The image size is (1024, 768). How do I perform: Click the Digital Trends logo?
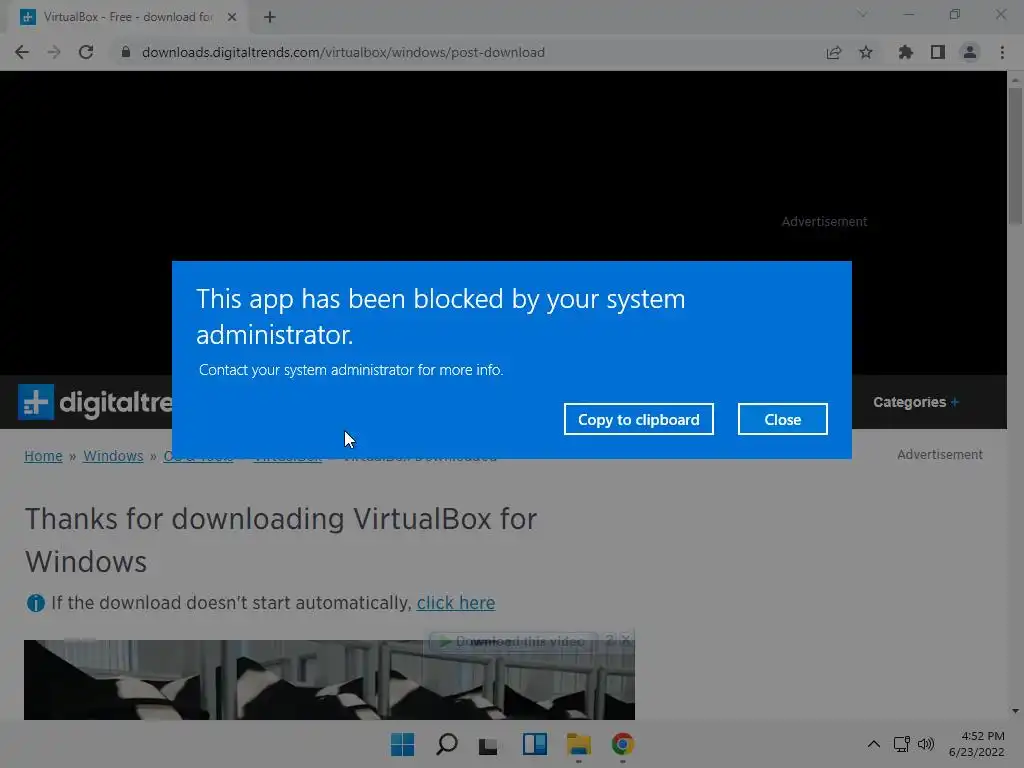(95, 402)
